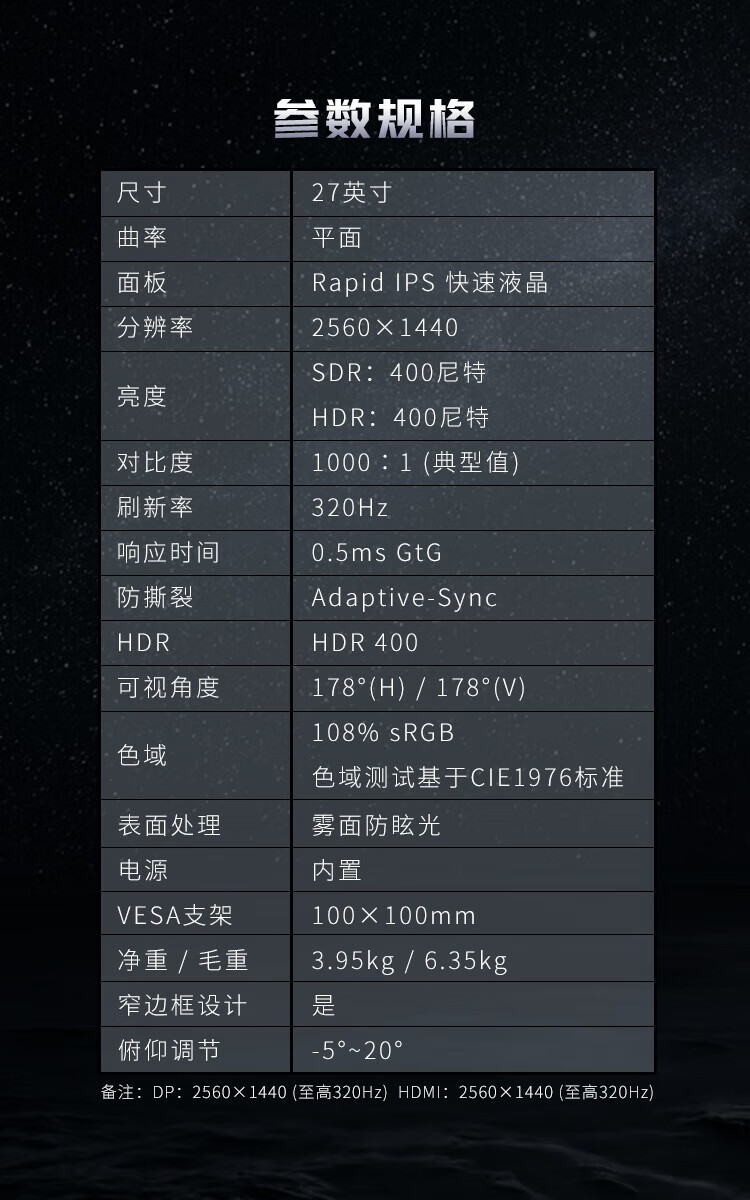Click the 对比度 row label
Viewport: 750px width, 1200px height.
click(154, 463)
